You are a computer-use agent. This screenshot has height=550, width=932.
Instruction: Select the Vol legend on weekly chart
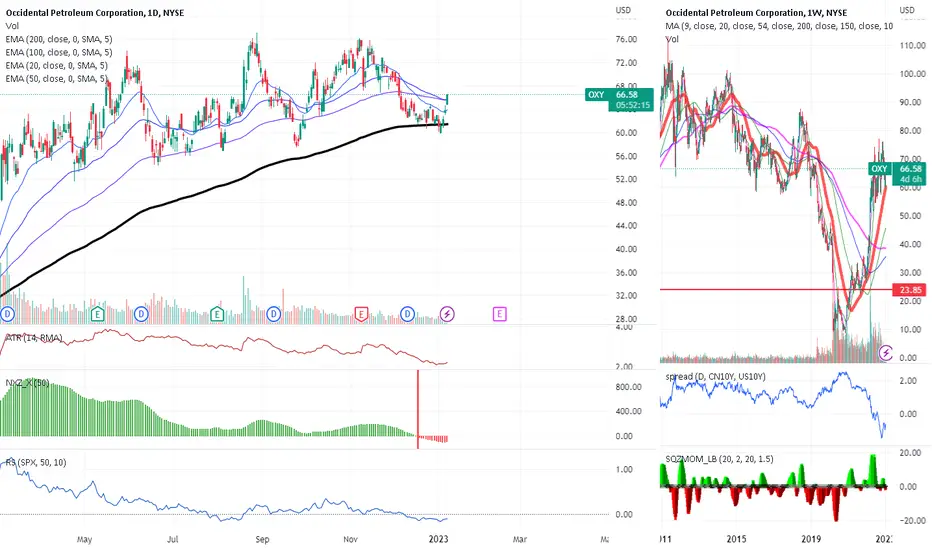click(x=672, y=39)
